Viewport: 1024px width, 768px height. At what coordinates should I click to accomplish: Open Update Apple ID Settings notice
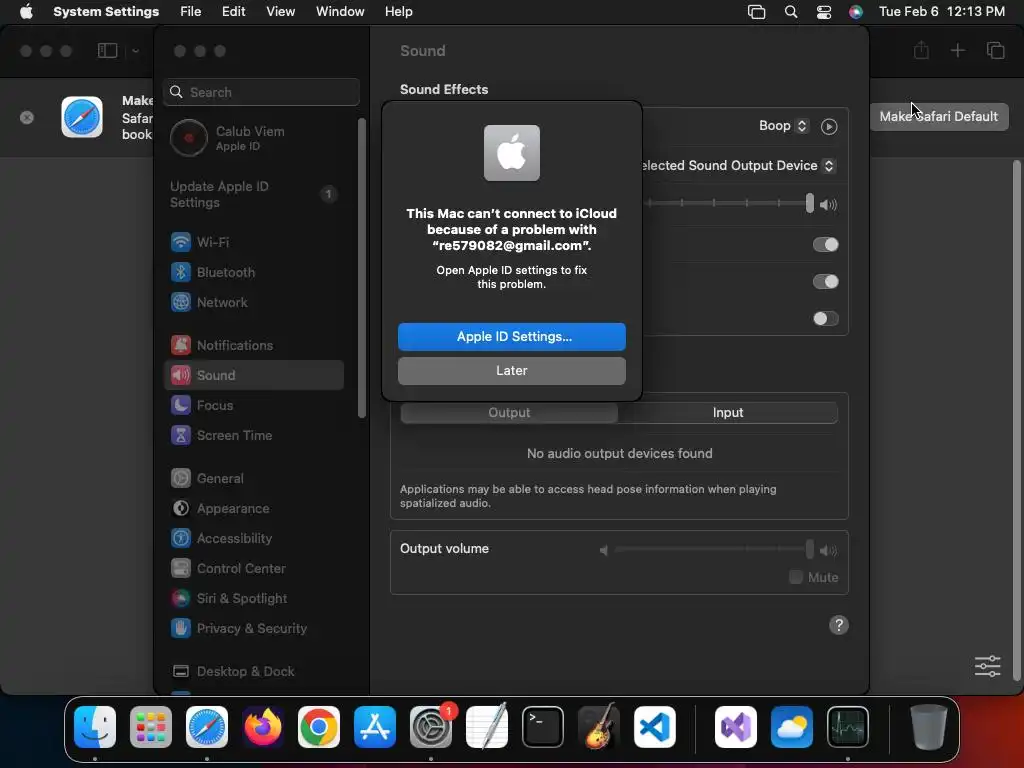point(253,194)
